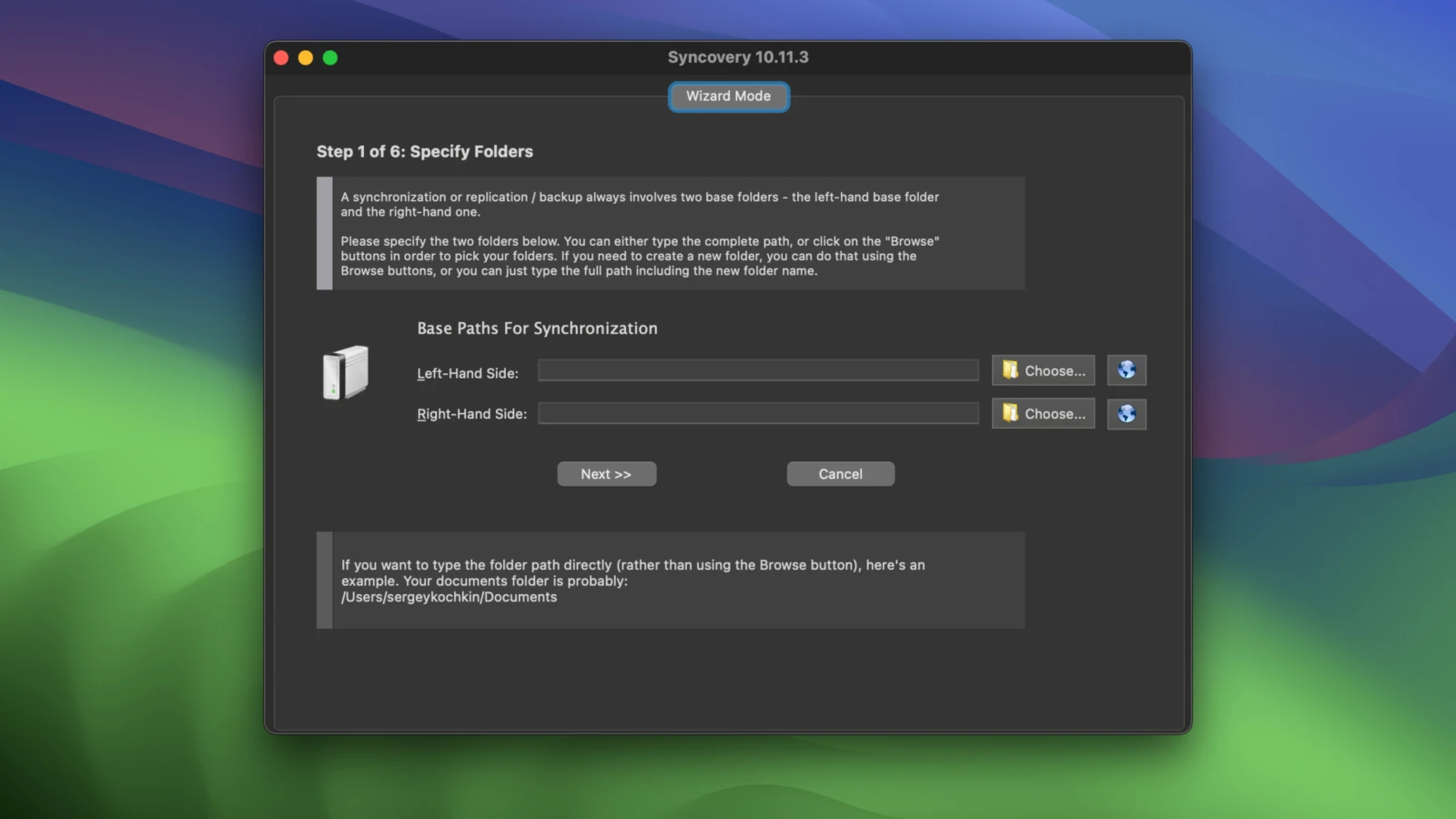Close the Syncovery window with red button
1456x819 pixels.
[281, 58]
